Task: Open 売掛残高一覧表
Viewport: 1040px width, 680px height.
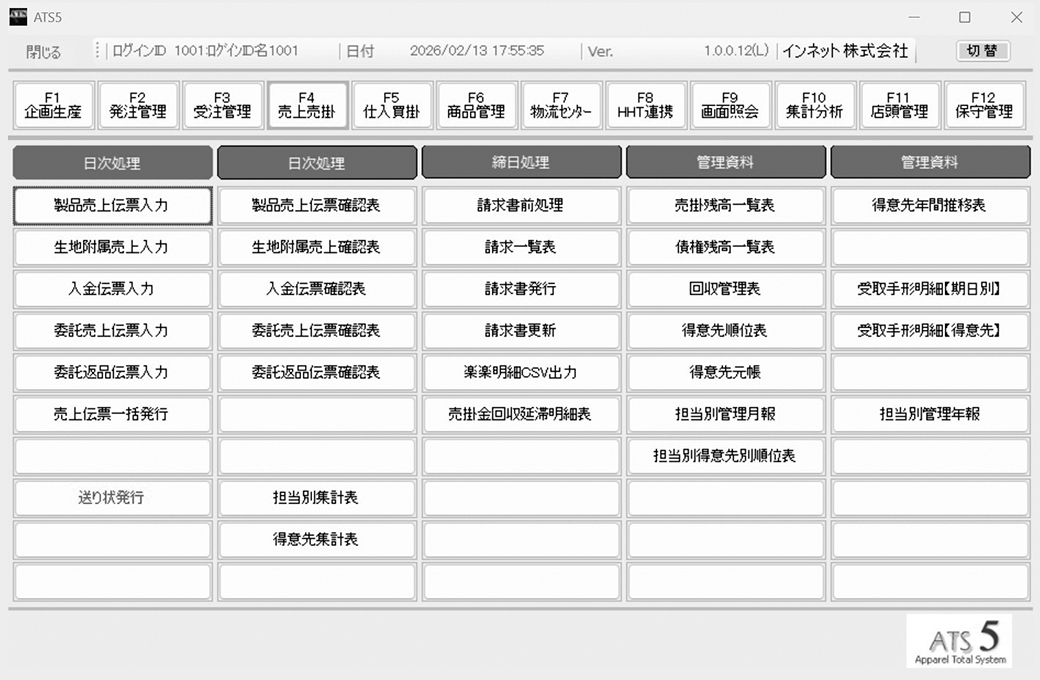Action: [x=725, y=206]
